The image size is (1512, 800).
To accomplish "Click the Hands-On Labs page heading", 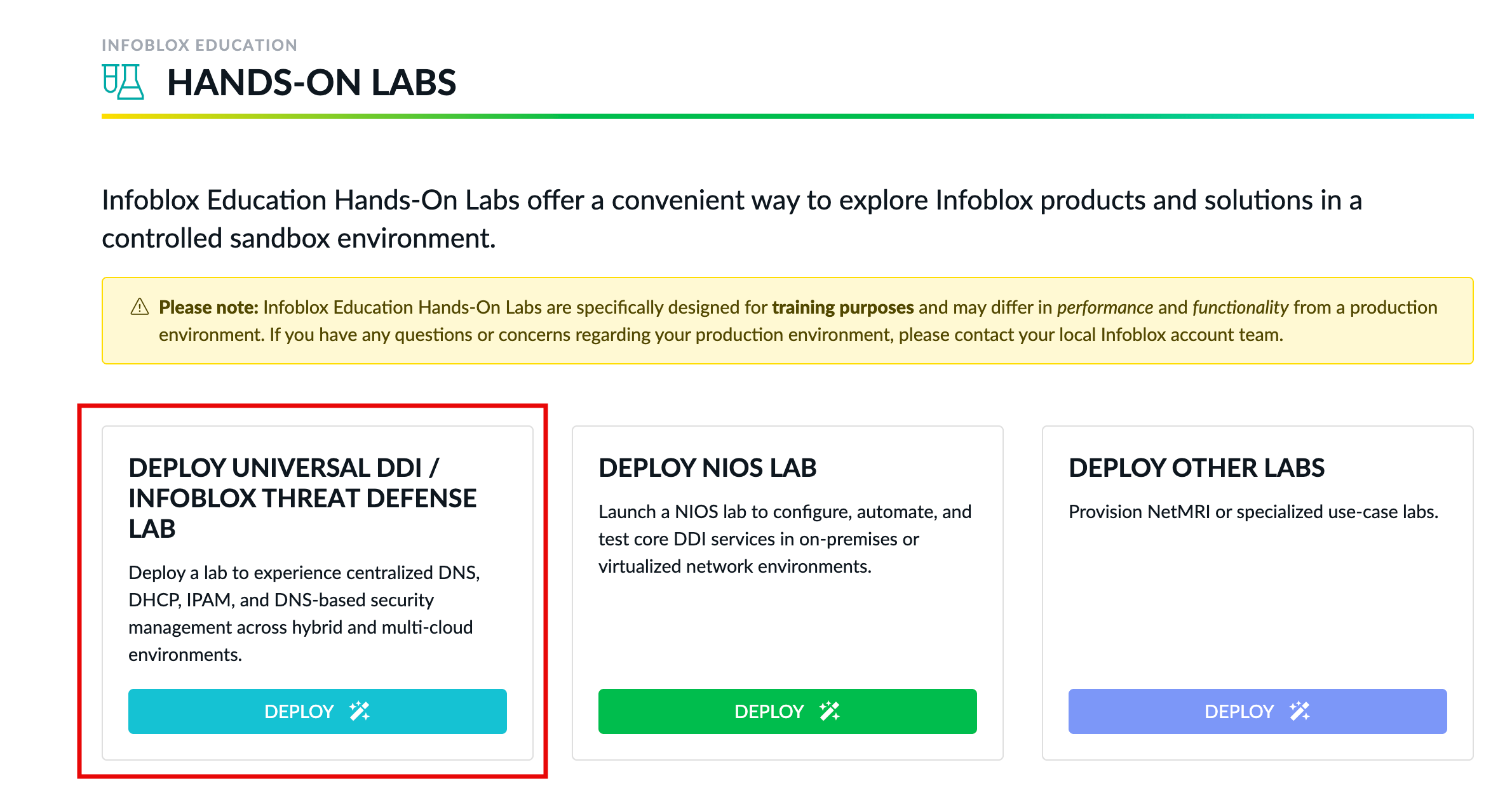I will tap(311, 83).
